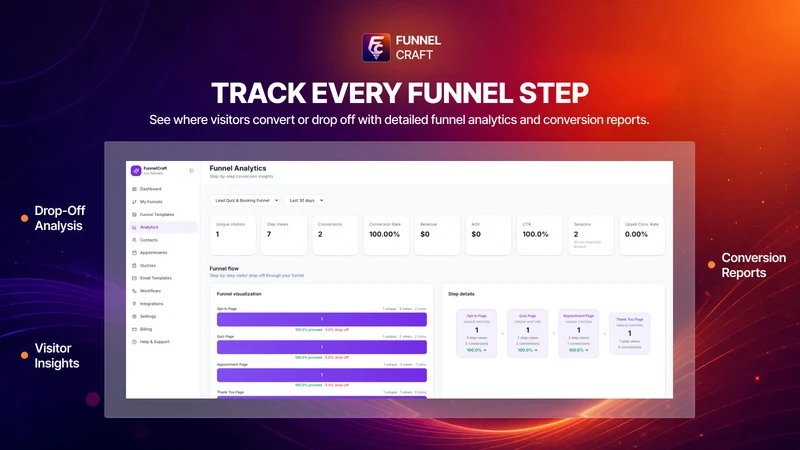Open Funnel Templates page
This screenshot has height=450, width=800.
coord(163,214)
